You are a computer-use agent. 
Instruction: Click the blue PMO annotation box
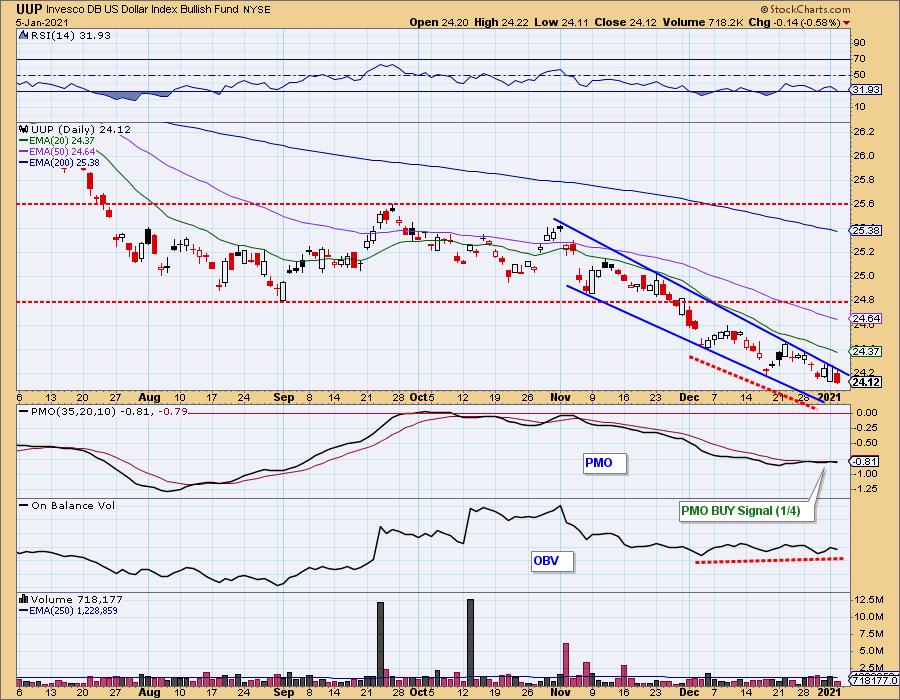pyautogui.click(x=604, y=463)
